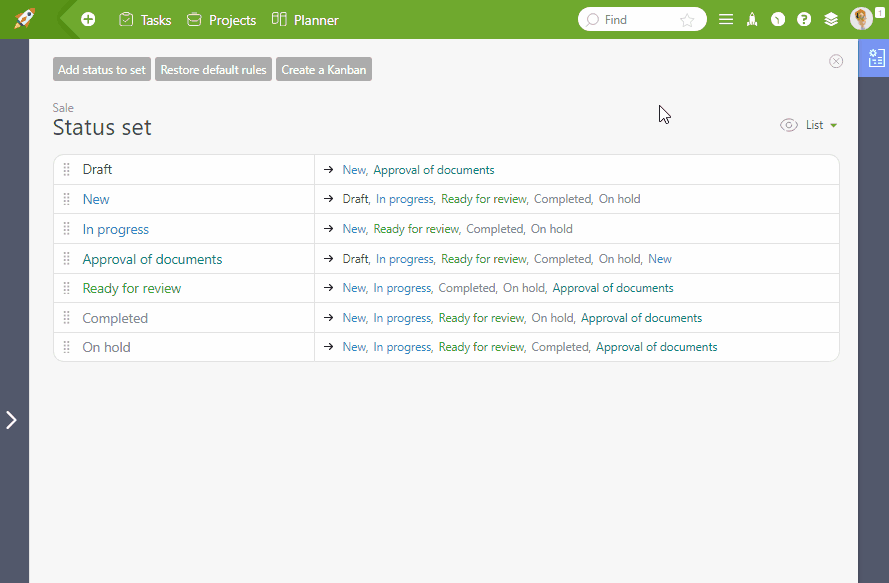Click Draft in the New row transitions
Image resolution: width=889 pixels, height=583 pixels.
pyautogui.click(x=355, y=198)
